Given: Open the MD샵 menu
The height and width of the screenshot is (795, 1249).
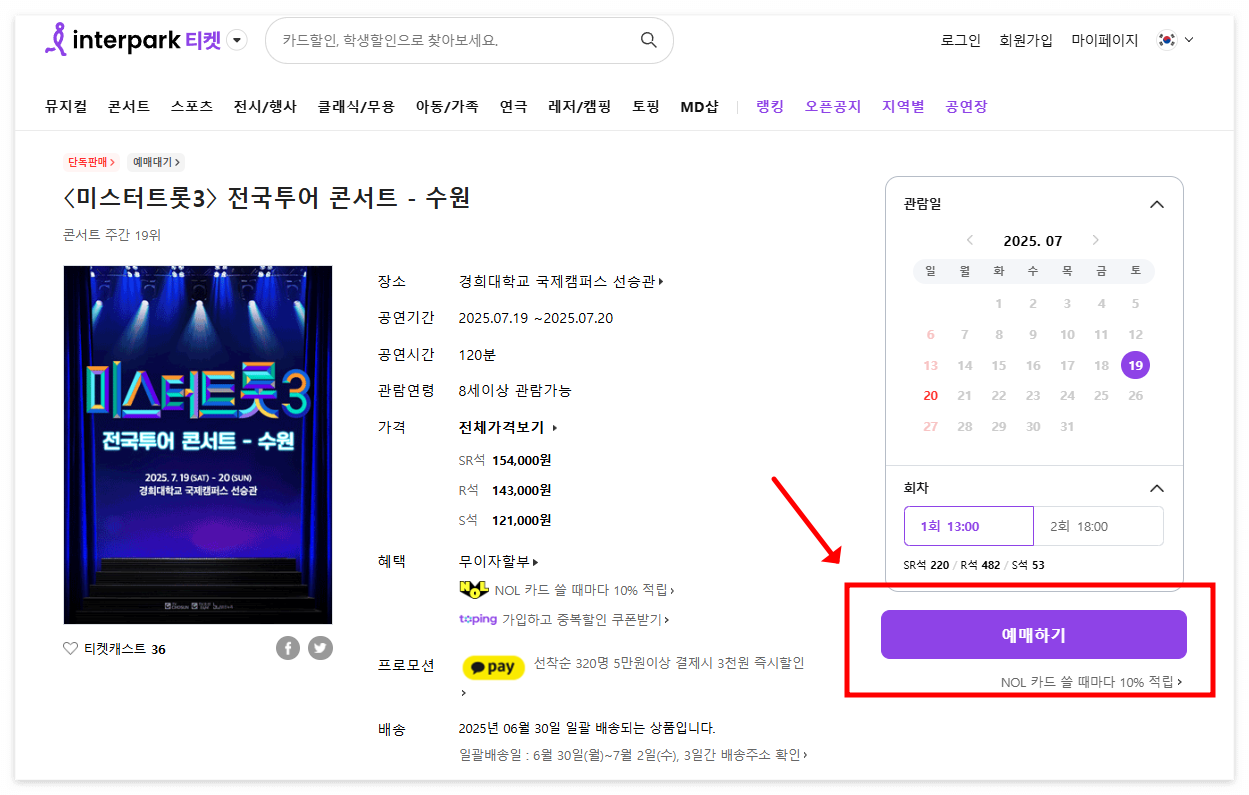Looking at the screenshot, I should (699, 106).
